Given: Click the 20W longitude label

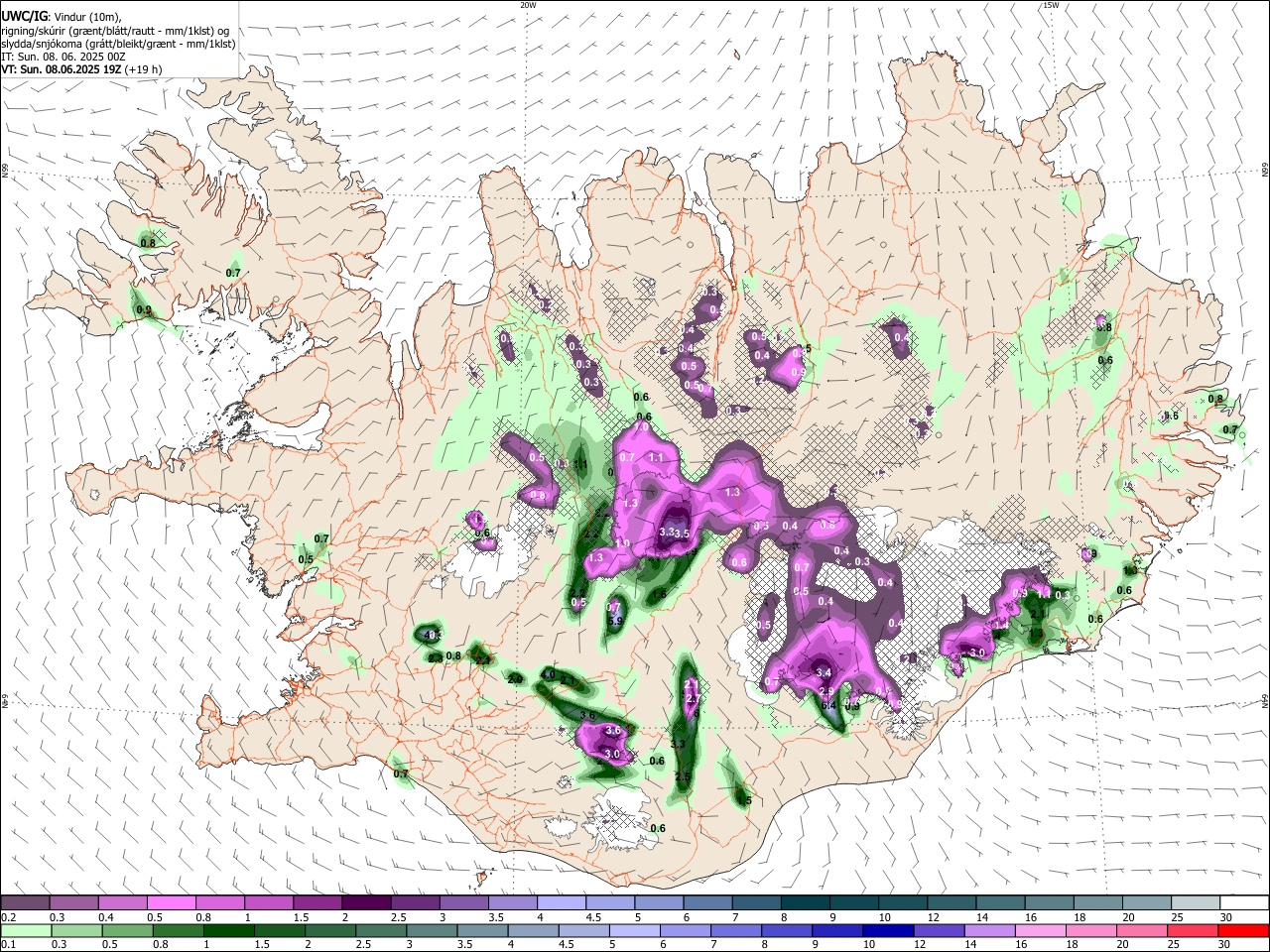Looking at the screenshot, I should (x=529, y=5).
